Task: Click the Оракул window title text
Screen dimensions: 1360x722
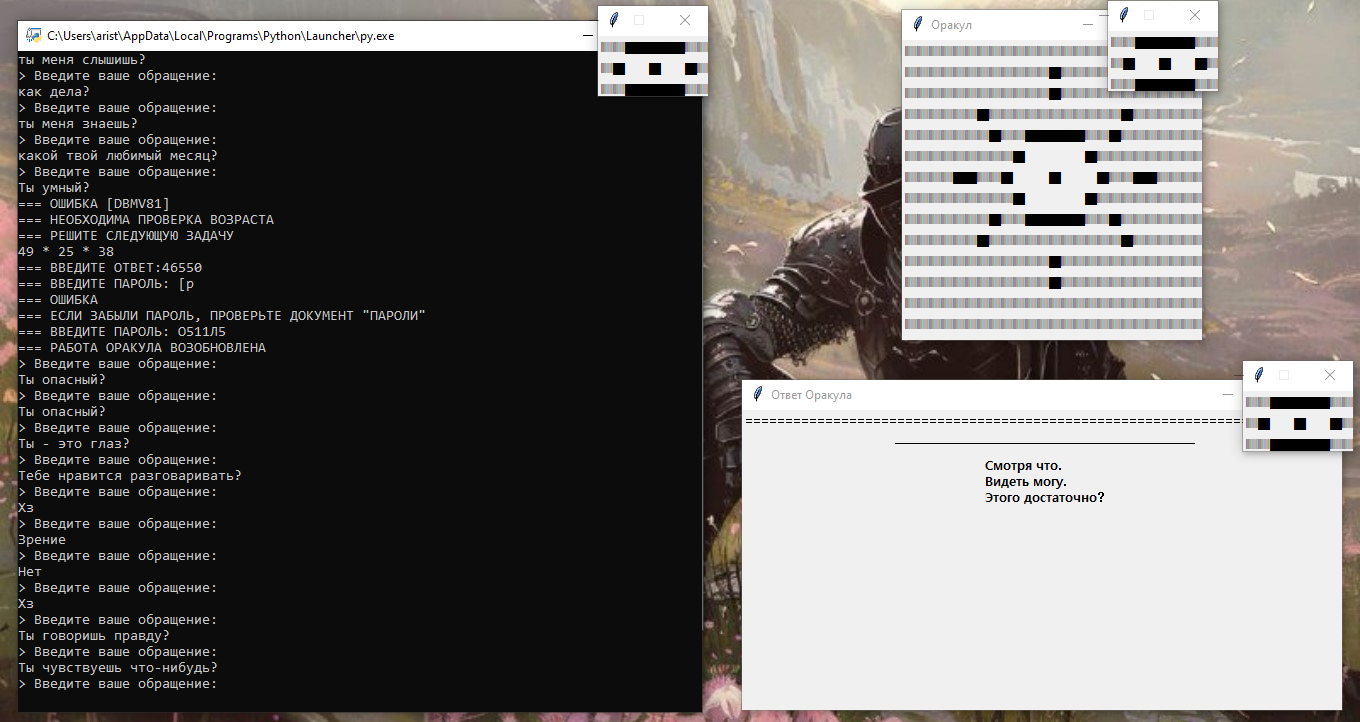Action: [951, 25]
